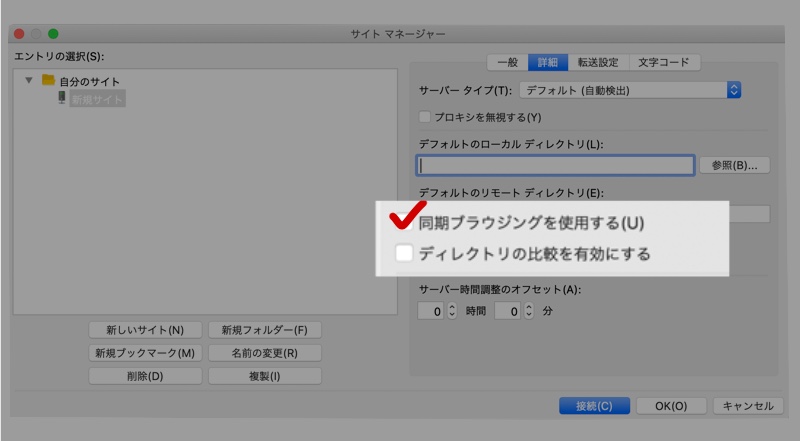
Task: Click the キャンセル button
Action: click(748, 406)
